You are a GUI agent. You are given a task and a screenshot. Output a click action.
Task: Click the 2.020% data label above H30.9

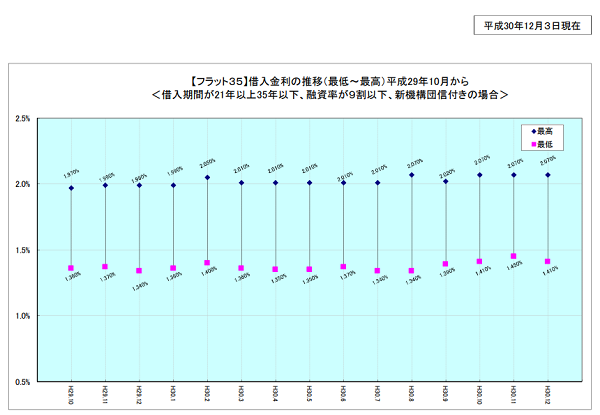point(447,174)
